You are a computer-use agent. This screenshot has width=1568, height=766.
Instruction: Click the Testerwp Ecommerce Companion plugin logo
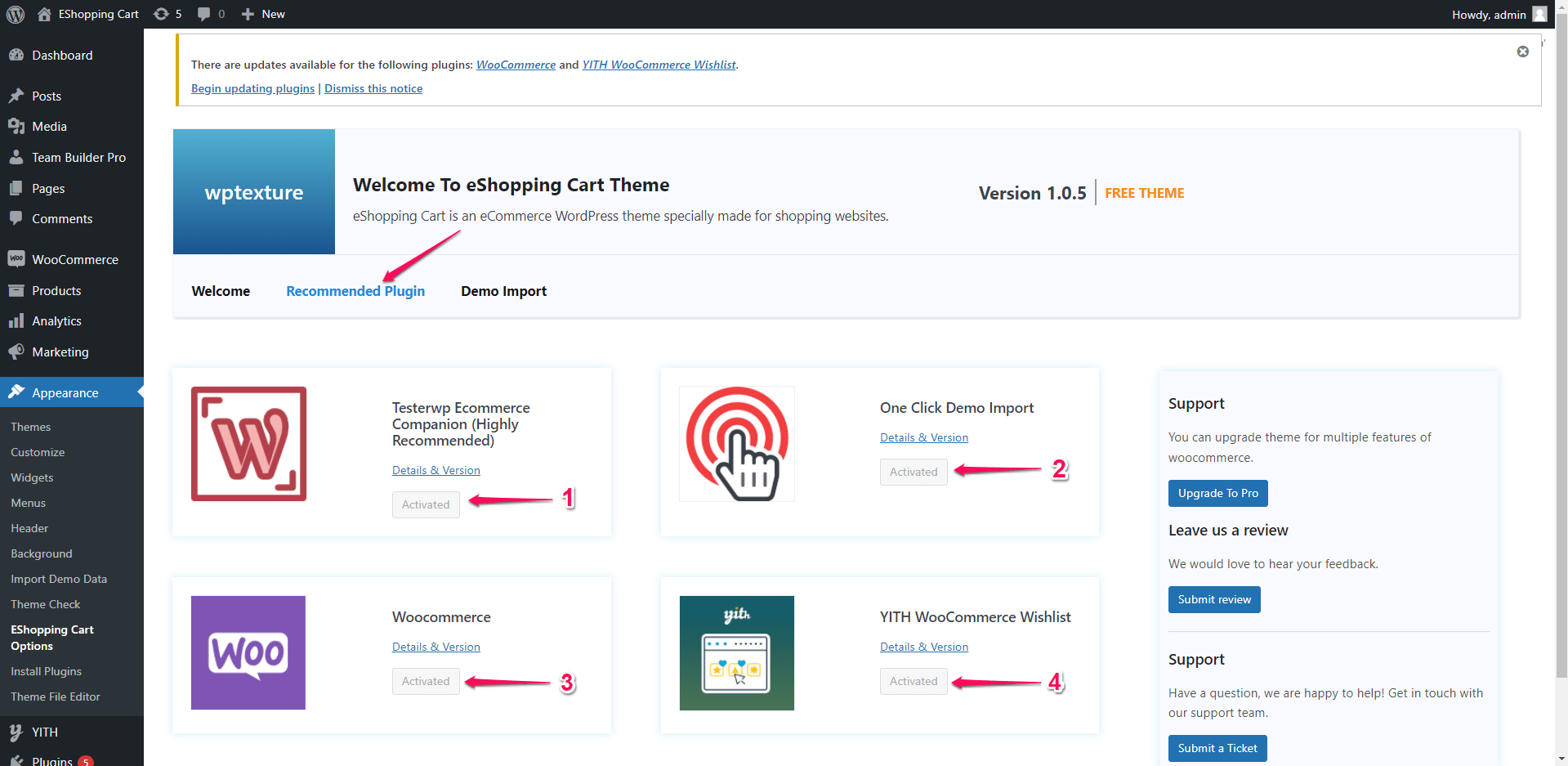(248, 444)
